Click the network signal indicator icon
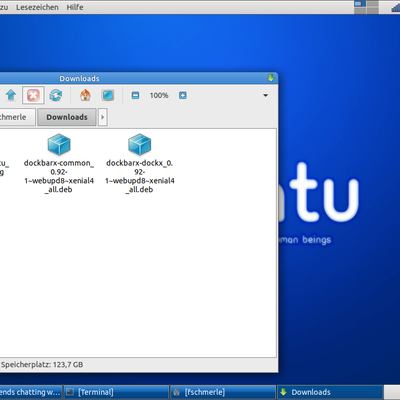 (x=396, y=7)
